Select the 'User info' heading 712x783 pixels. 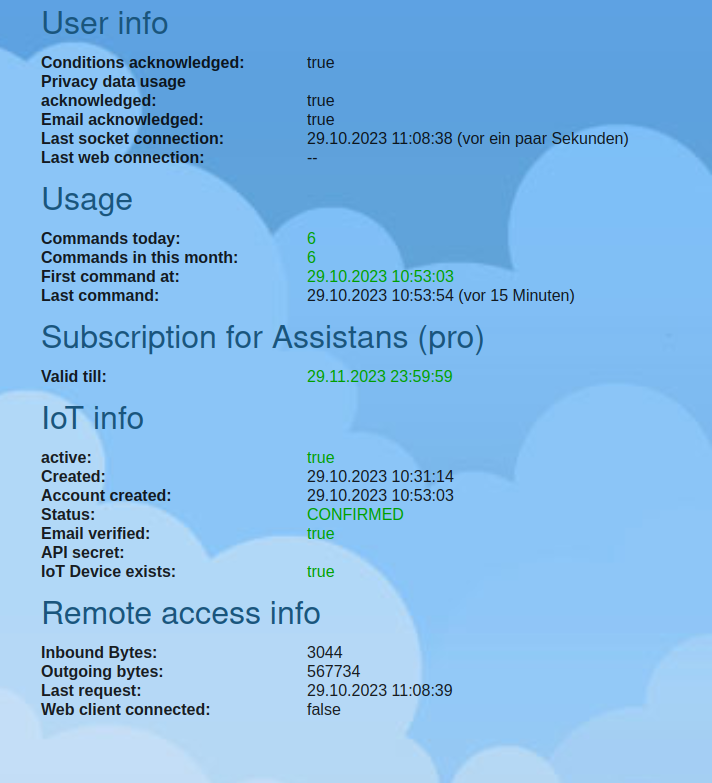click(x=105, y=23)
